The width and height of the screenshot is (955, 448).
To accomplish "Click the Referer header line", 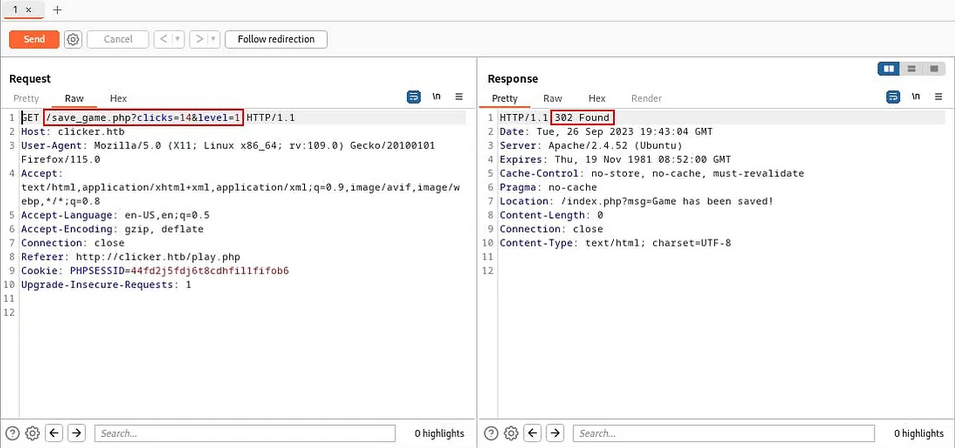I will pyautogui.click(x=131, y=256).
